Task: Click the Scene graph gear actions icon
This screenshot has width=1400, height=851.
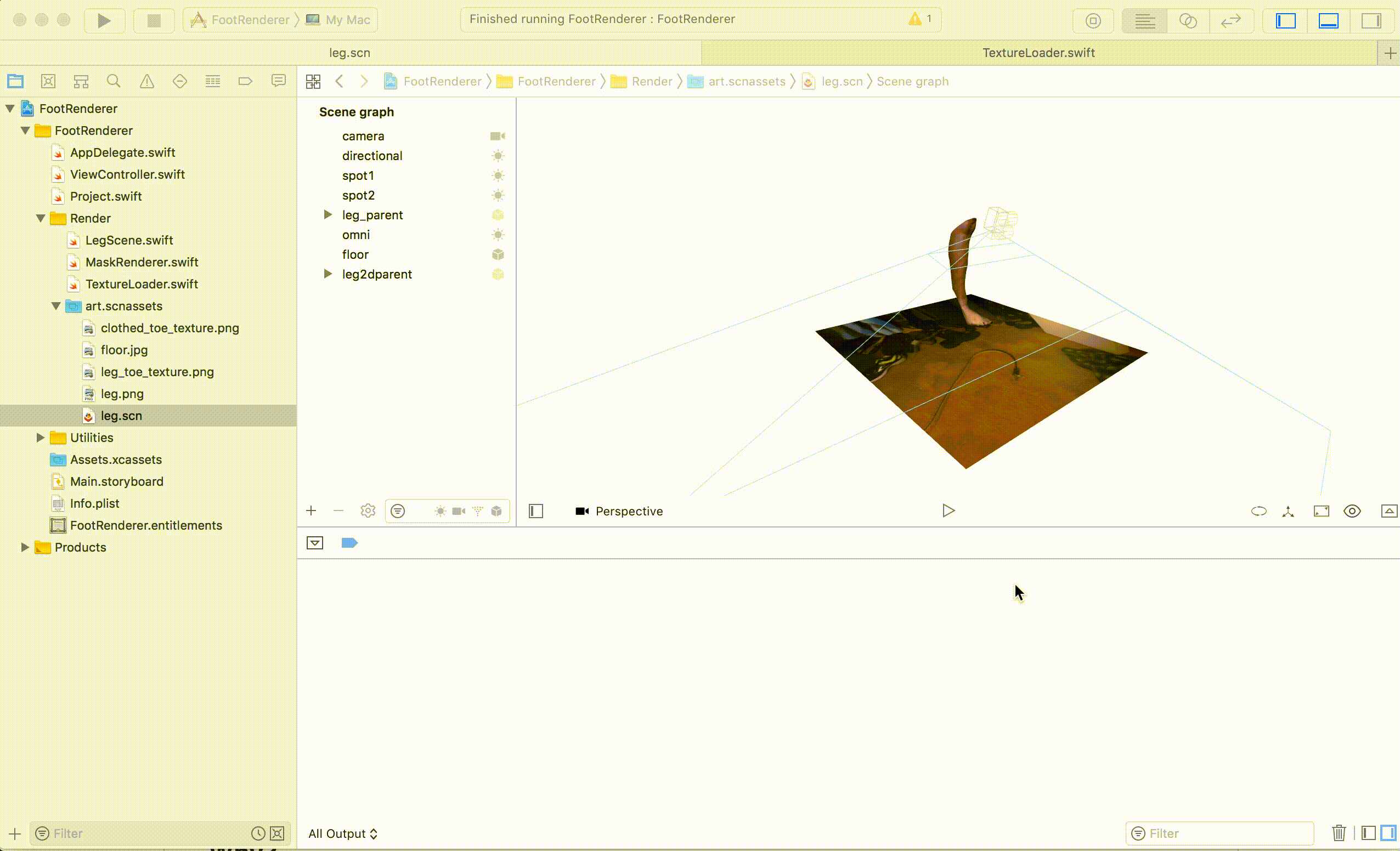Action: [368, 510]
